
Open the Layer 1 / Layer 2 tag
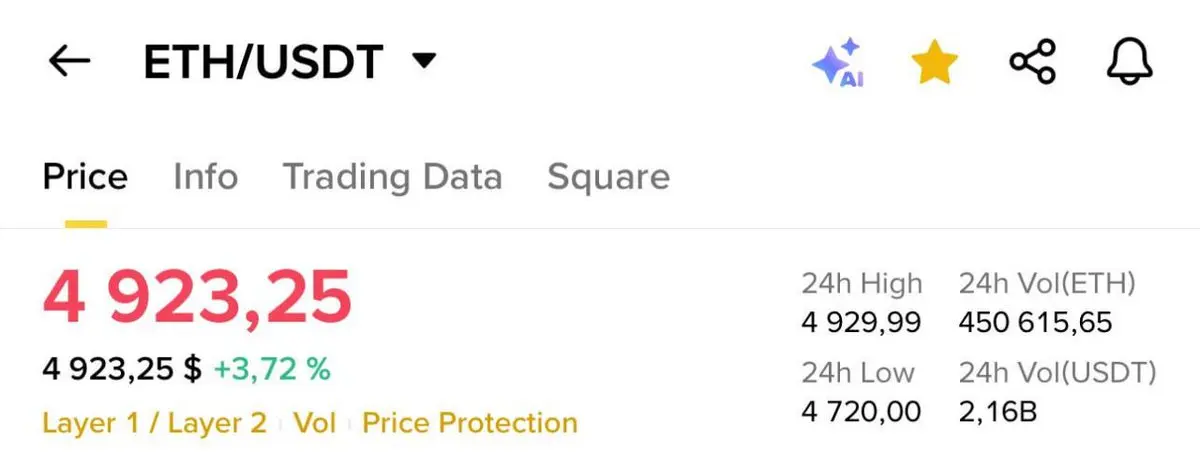coord(155,423)
